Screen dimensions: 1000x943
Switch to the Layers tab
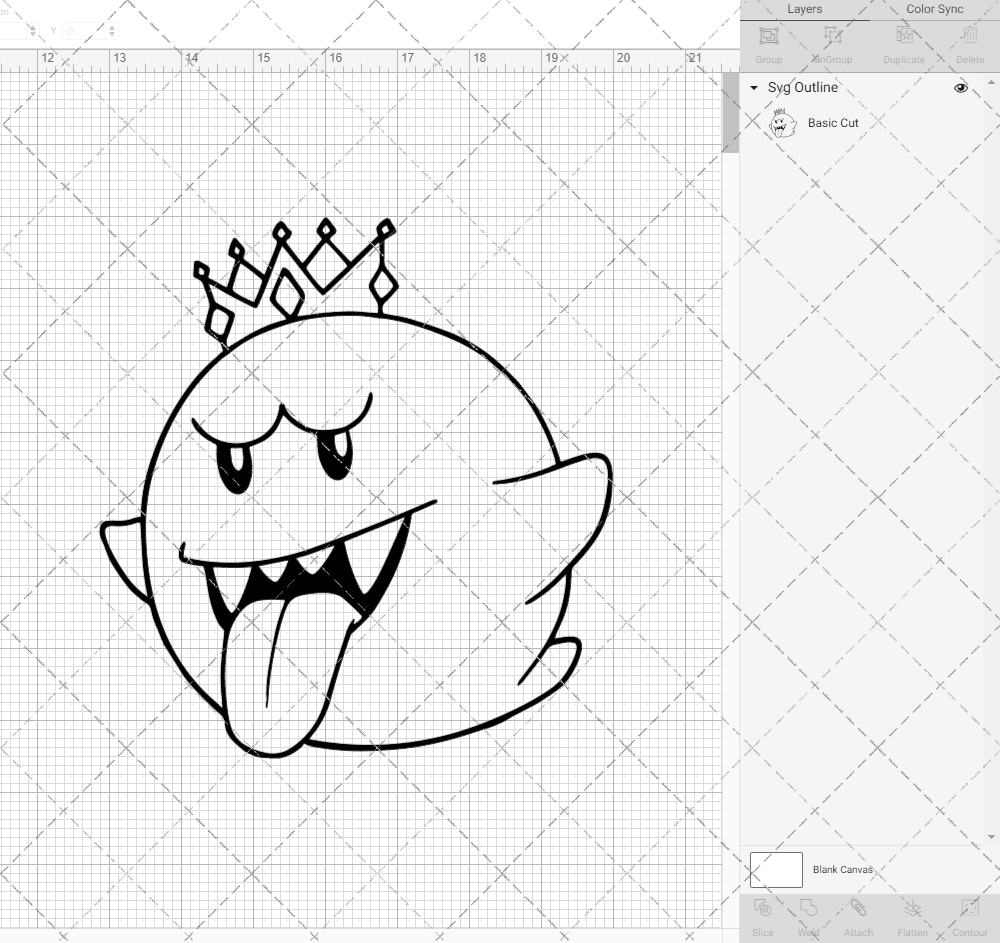804,9
